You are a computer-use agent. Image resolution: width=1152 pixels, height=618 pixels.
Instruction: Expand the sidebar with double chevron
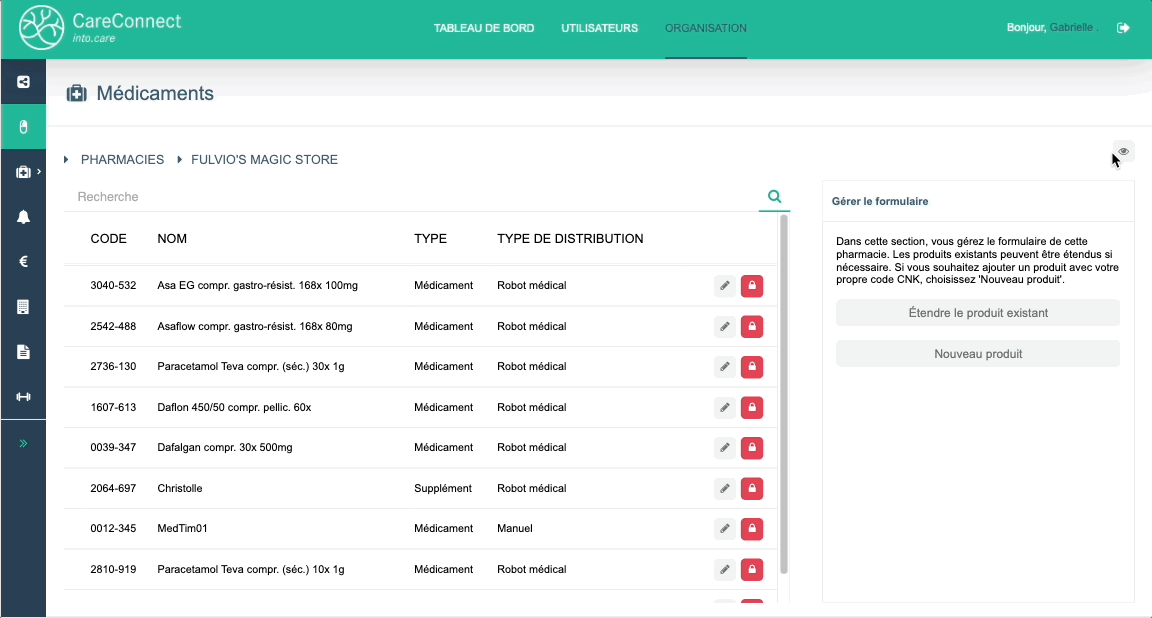point(24,443)
